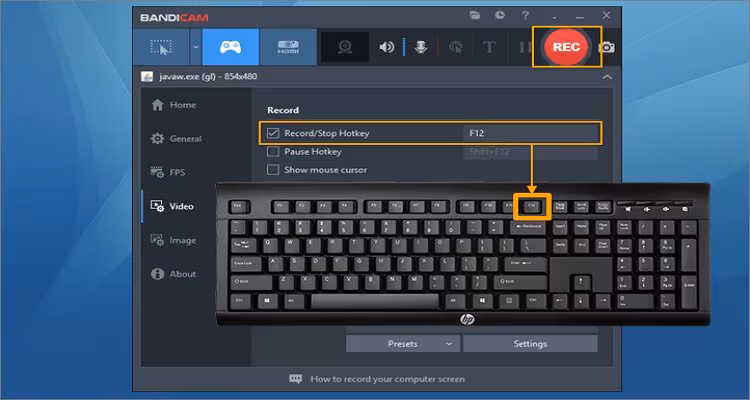Open How to record your computer screen link
Viewport: 750px width, 400px height.
click(387, 379)
